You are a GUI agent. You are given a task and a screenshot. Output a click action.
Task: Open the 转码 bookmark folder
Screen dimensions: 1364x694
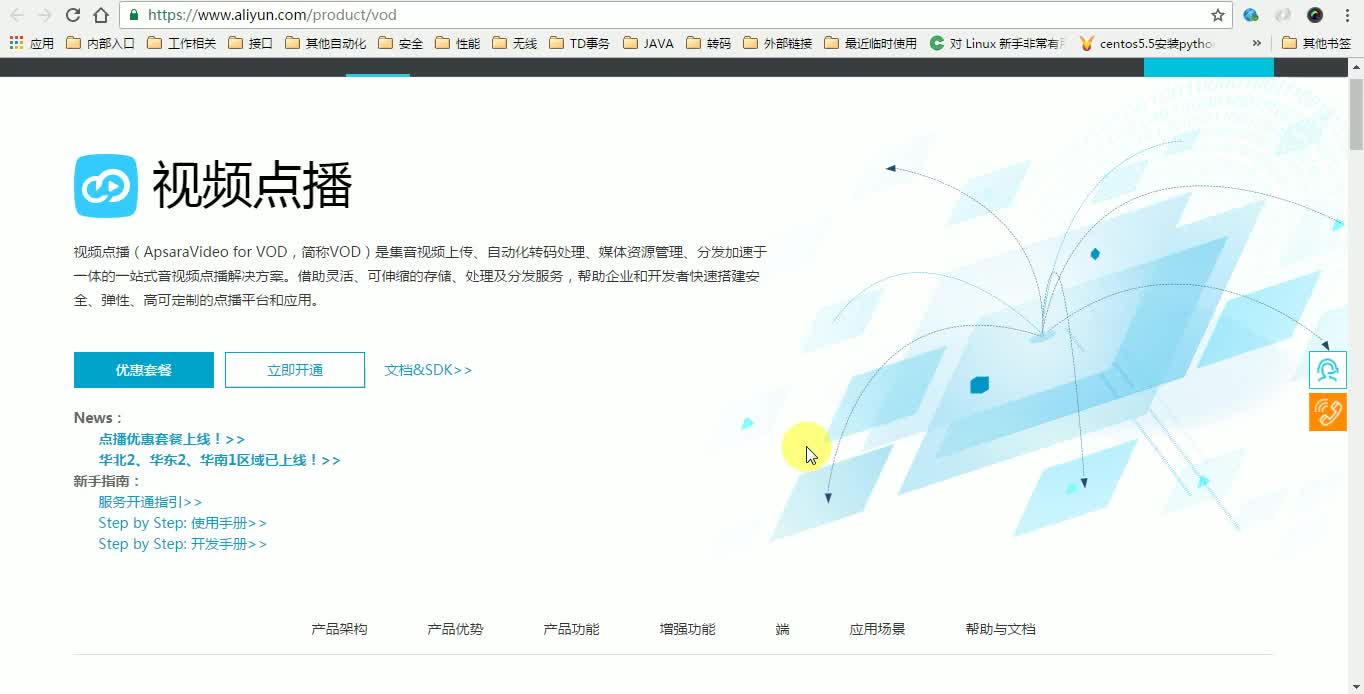tap(708, 43)
